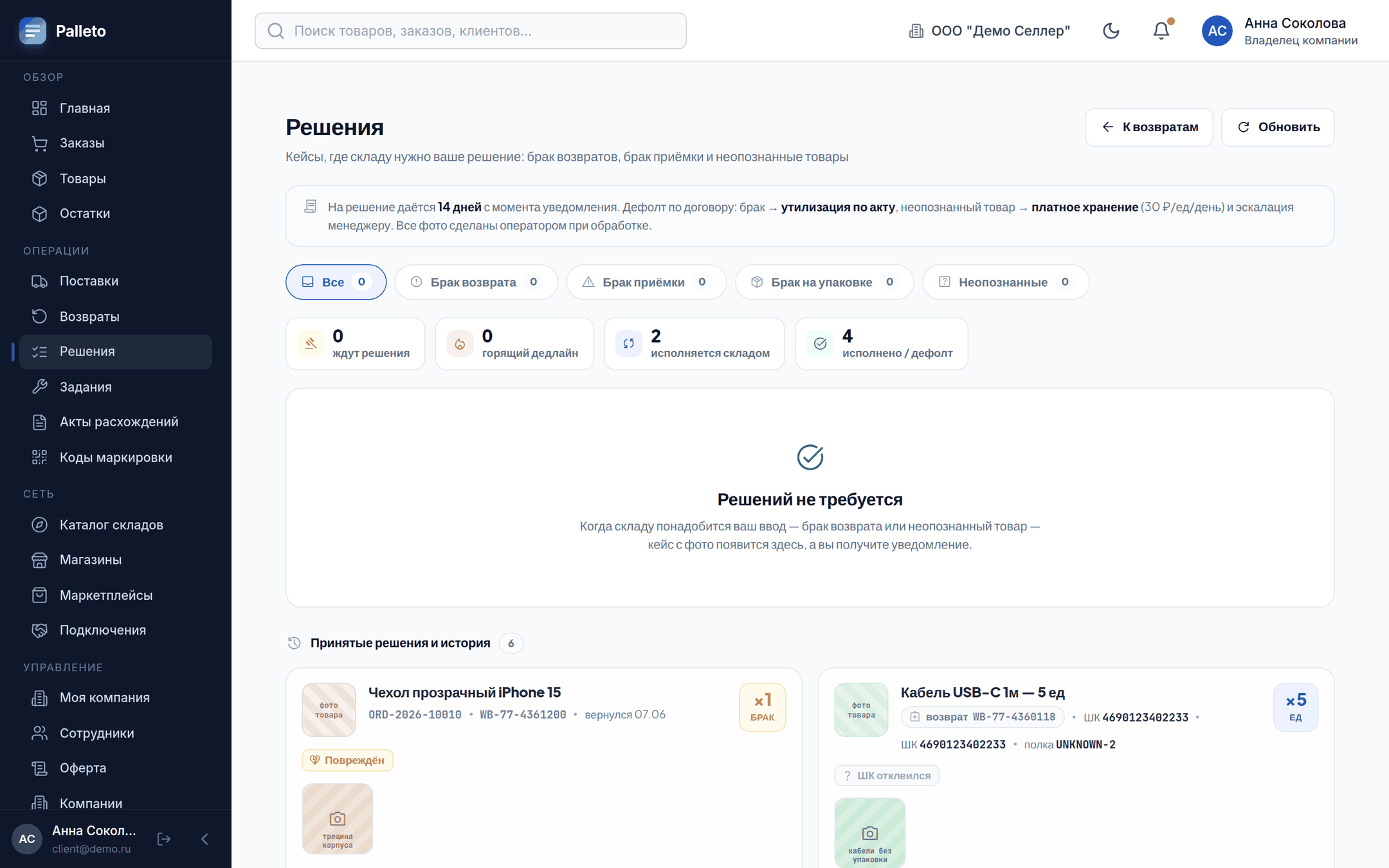The image size is (1389, 868).
Task: Select the Все filter chip
Action: coord(336,282)
